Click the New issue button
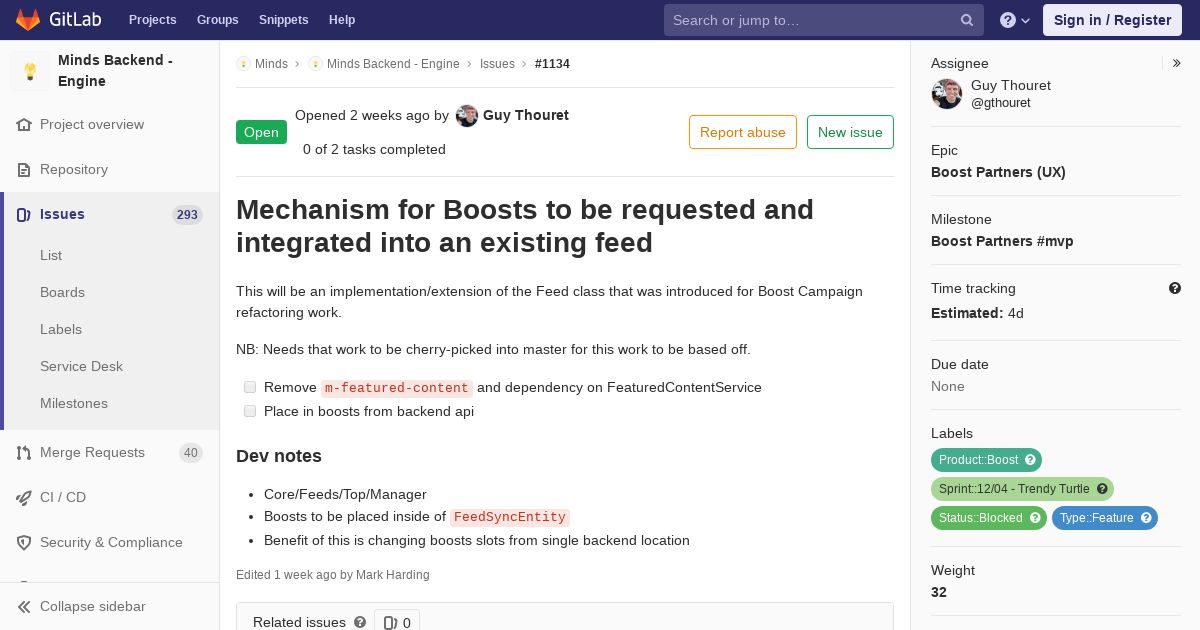1200x630 pixels. click(x=850, y=132)
